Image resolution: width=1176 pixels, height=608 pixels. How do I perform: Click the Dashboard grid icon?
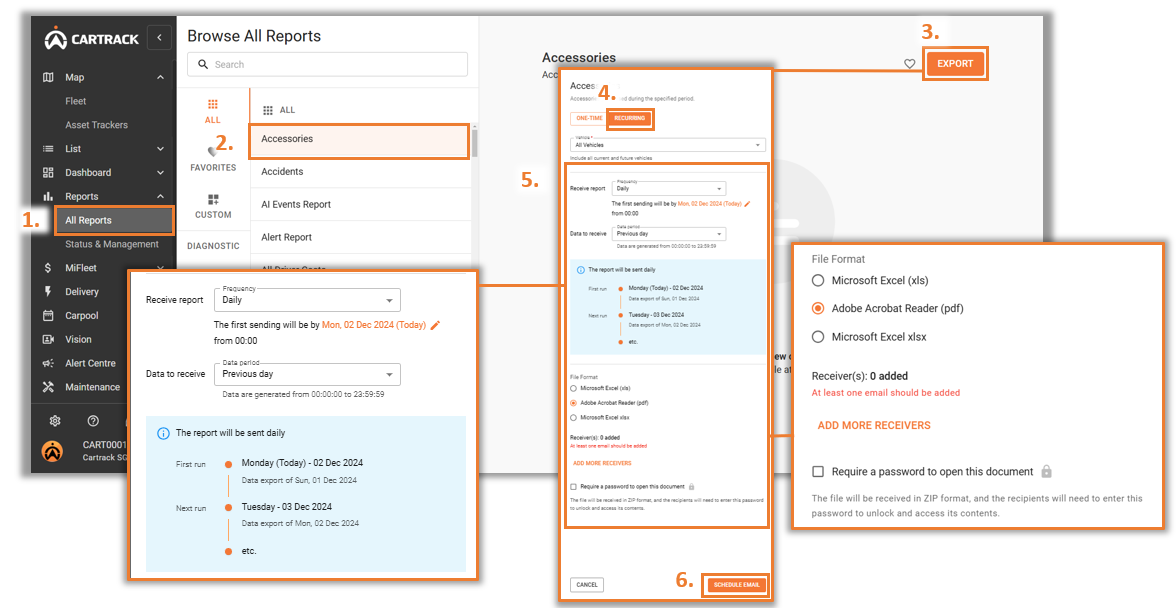point(48,172)
